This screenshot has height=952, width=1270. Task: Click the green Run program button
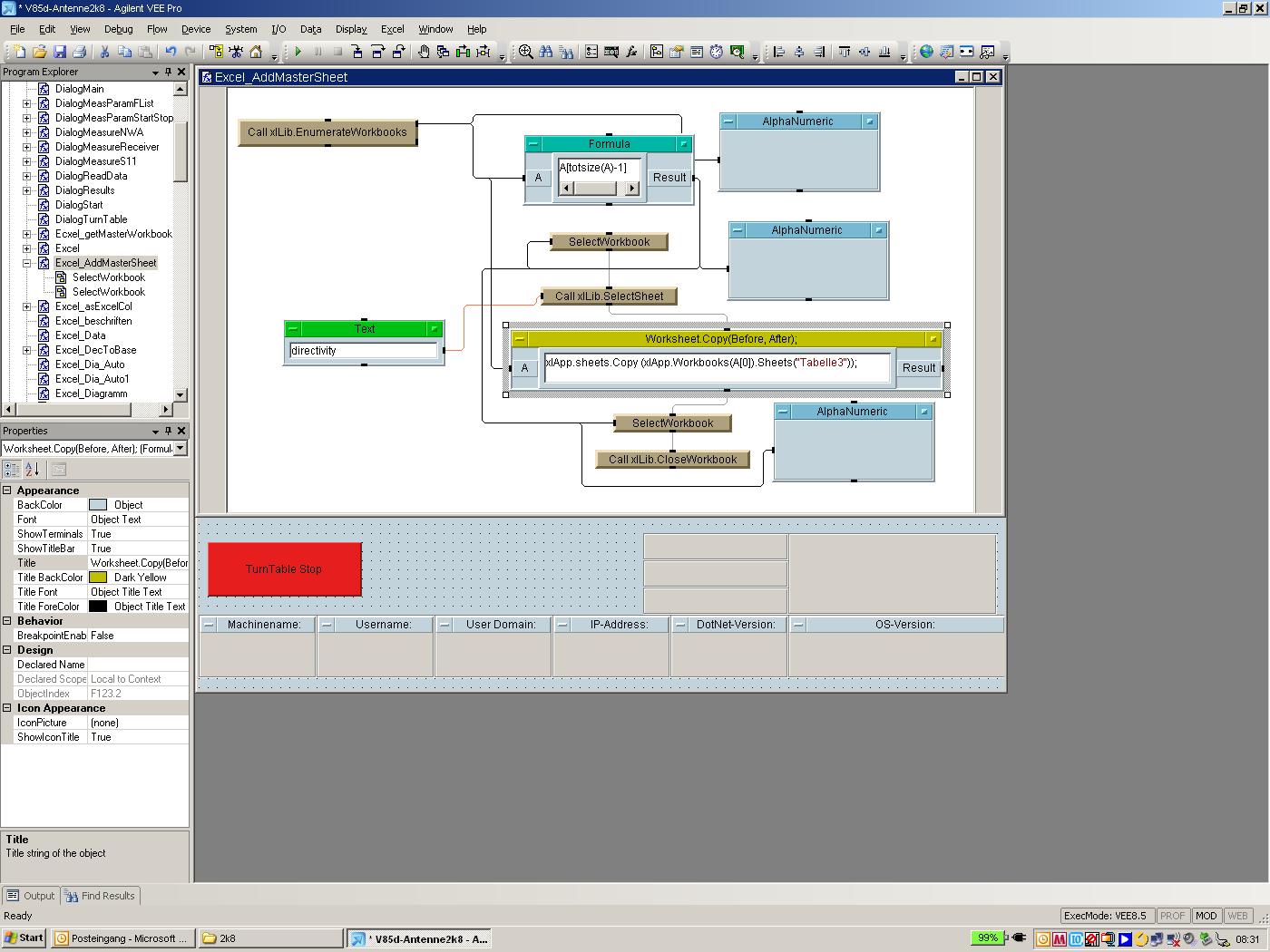pos(298,52)
